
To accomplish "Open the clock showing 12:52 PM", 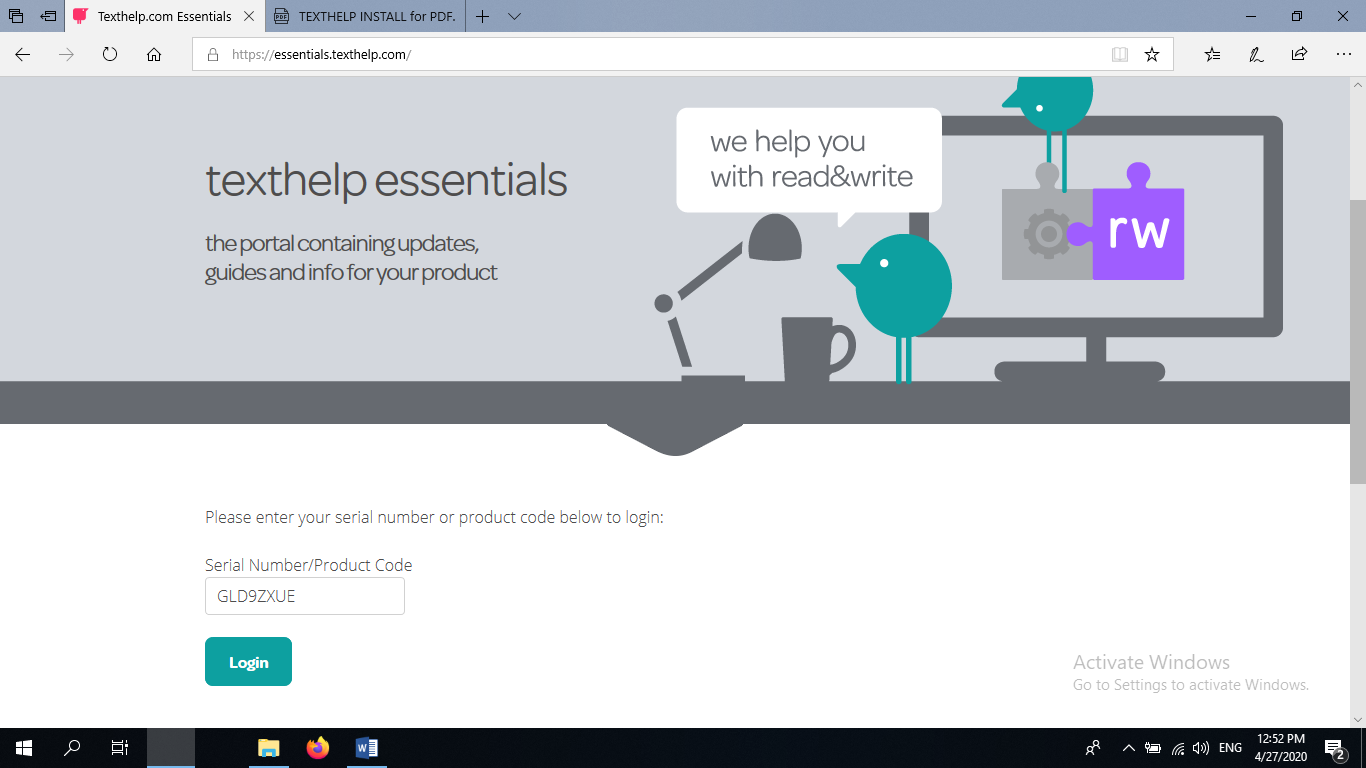I will click(1281, 748).
